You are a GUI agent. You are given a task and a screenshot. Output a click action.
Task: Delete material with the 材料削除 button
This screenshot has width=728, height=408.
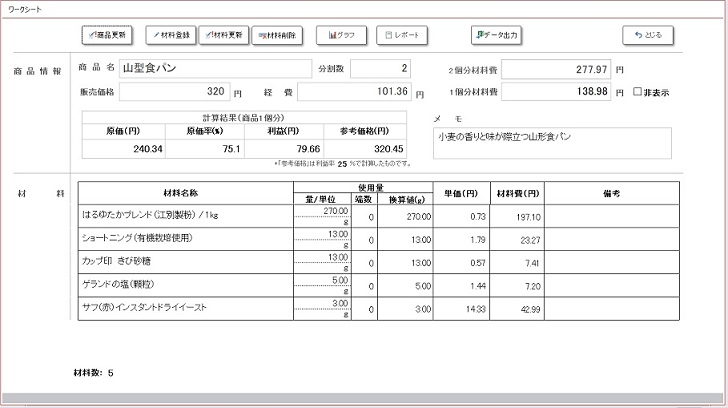[x=277, y=35]
